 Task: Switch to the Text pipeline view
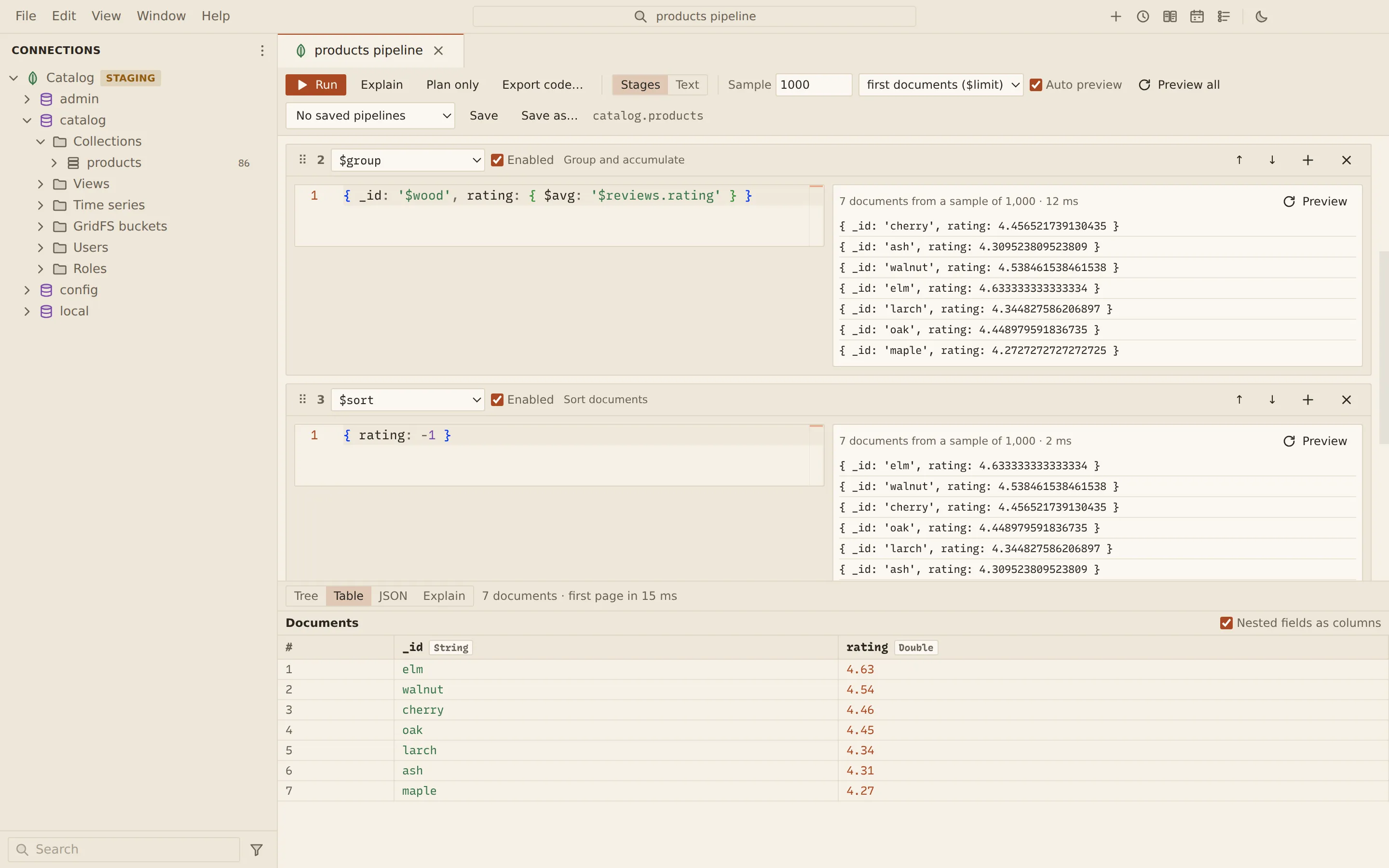tap(687, 85)
